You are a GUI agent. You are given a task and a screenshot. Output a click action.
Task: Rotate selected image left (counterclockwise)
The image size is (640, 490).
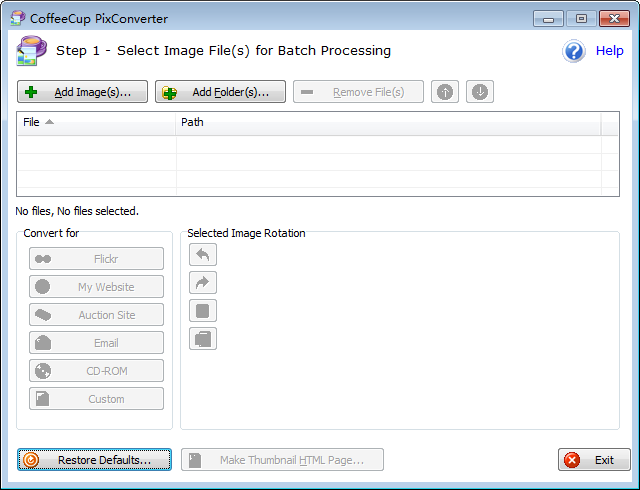(x=203, y=254)
